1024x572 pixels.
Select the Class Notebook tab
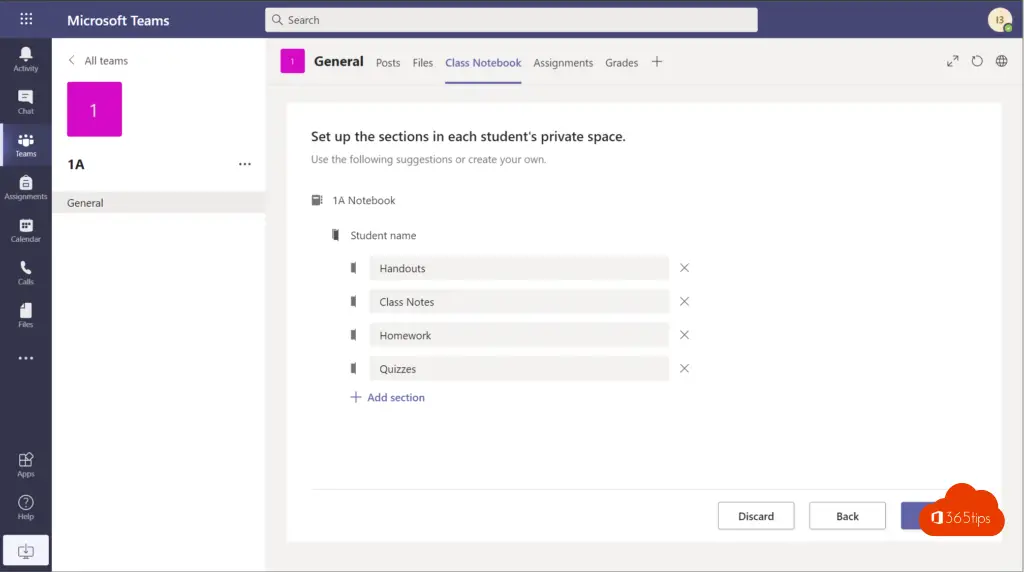483,63
